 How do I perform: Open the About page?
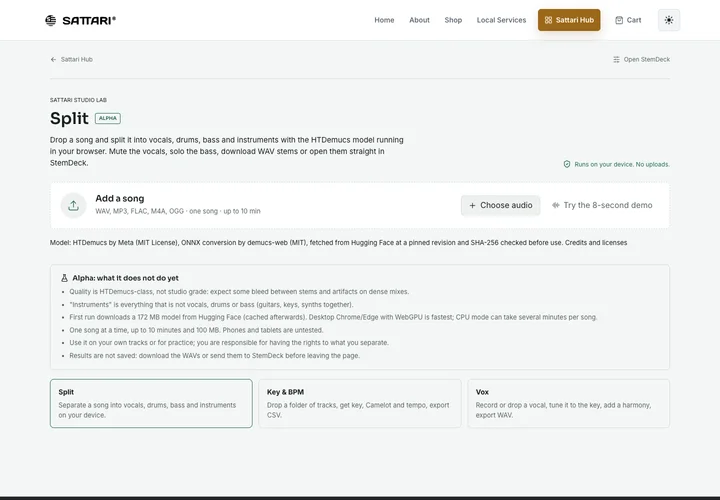click(x=419, y=20)
